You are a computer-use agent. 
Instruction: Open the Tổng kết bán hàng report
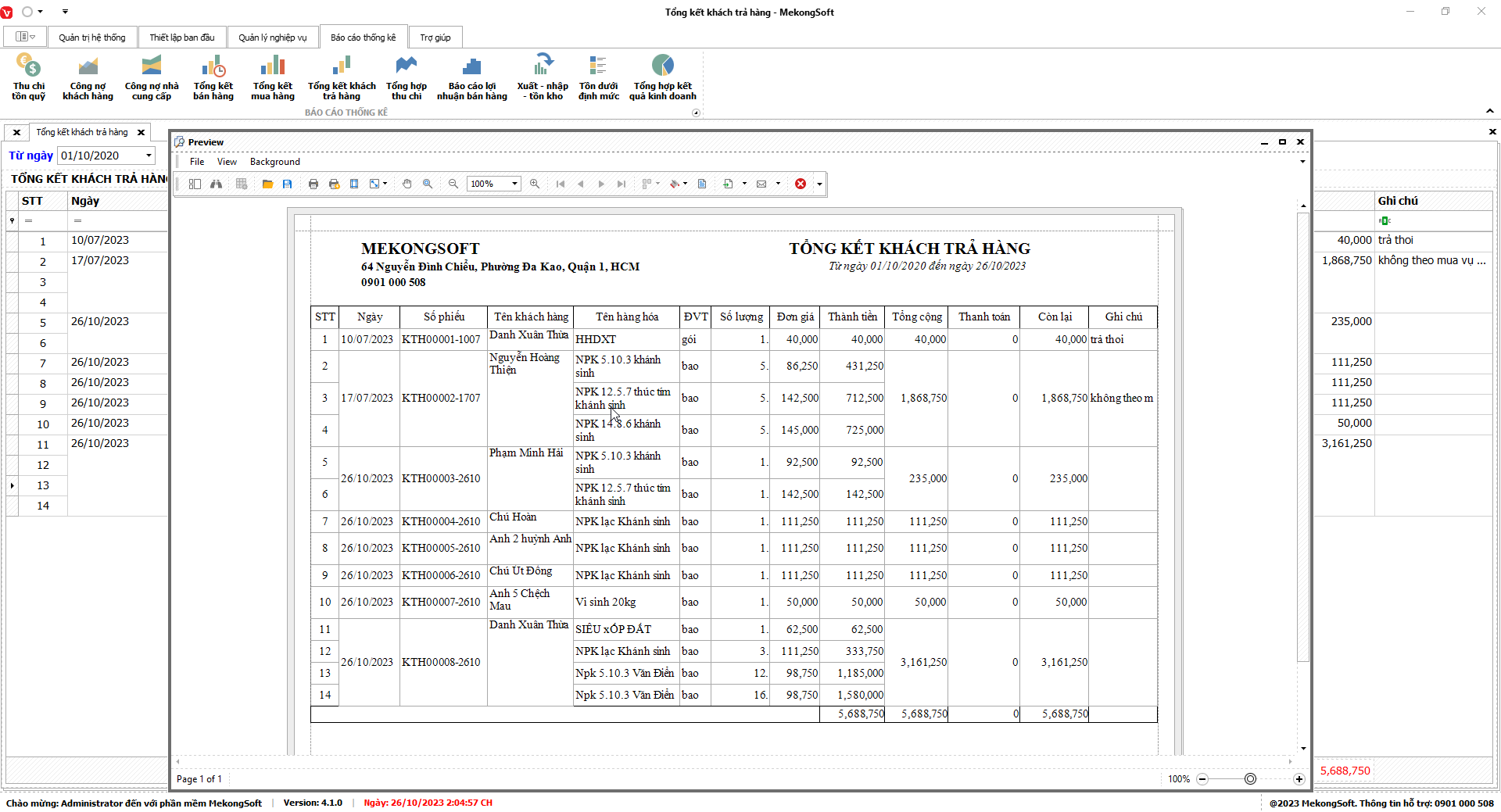tap(213, 77)
